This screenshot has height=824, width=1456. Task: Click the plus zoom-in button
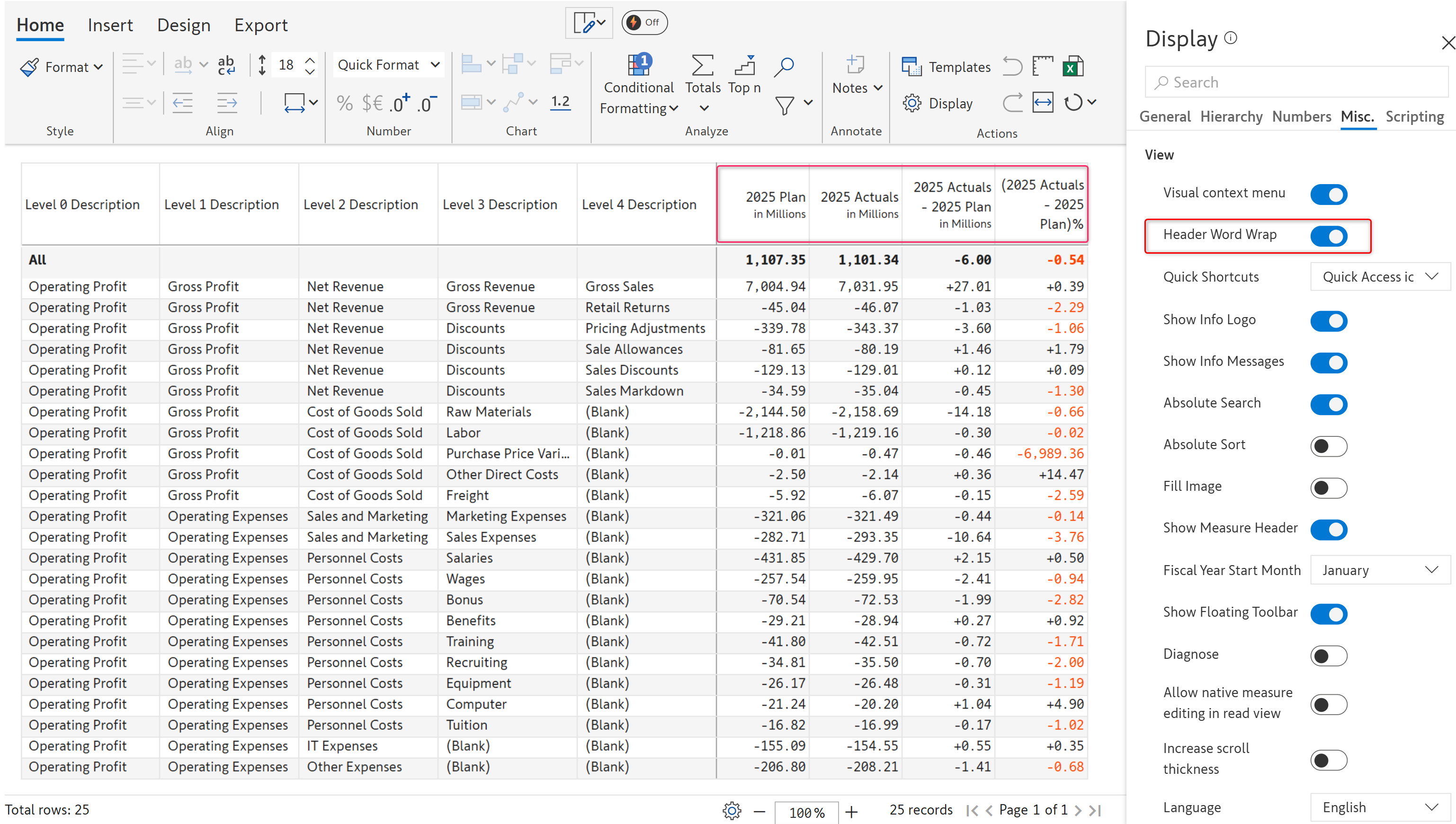point(851,812)
